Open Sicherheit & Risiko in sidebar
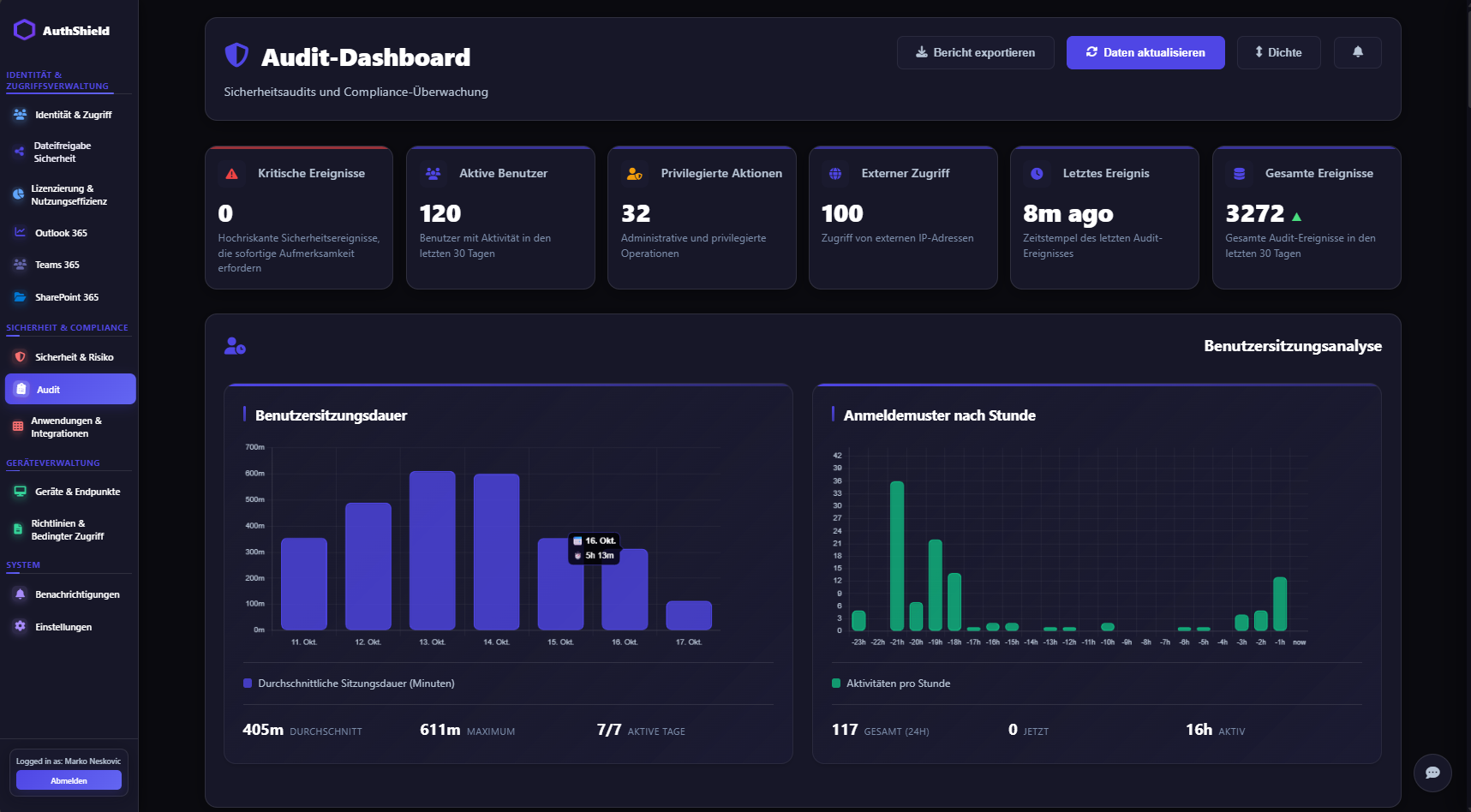 point(74,357)
